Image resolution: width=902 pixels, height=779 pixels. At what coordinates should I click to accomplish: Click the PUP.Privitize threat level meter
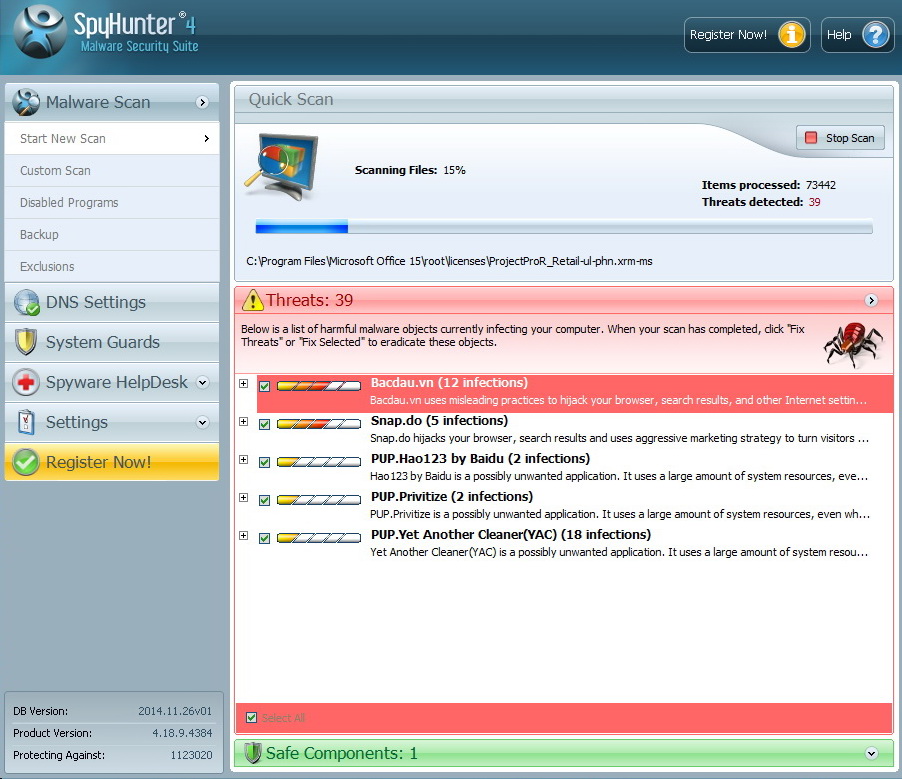(319, 500)
